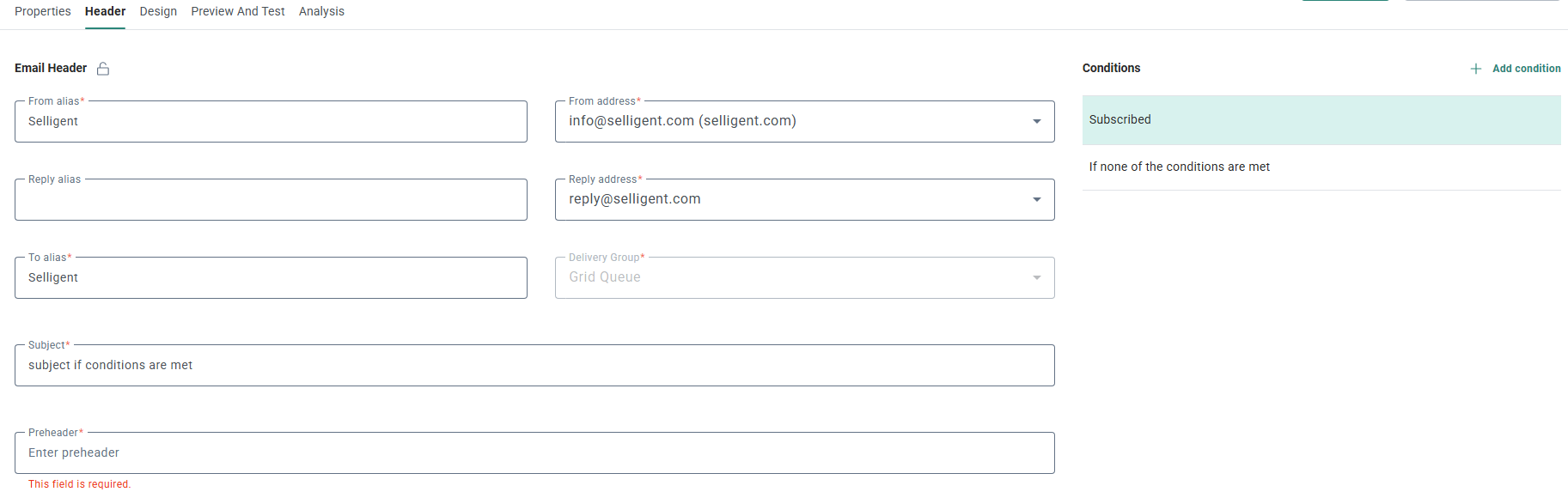The image size is (1568, 504).
Task: Focus the Preheader input field
Action: [534, 453]
